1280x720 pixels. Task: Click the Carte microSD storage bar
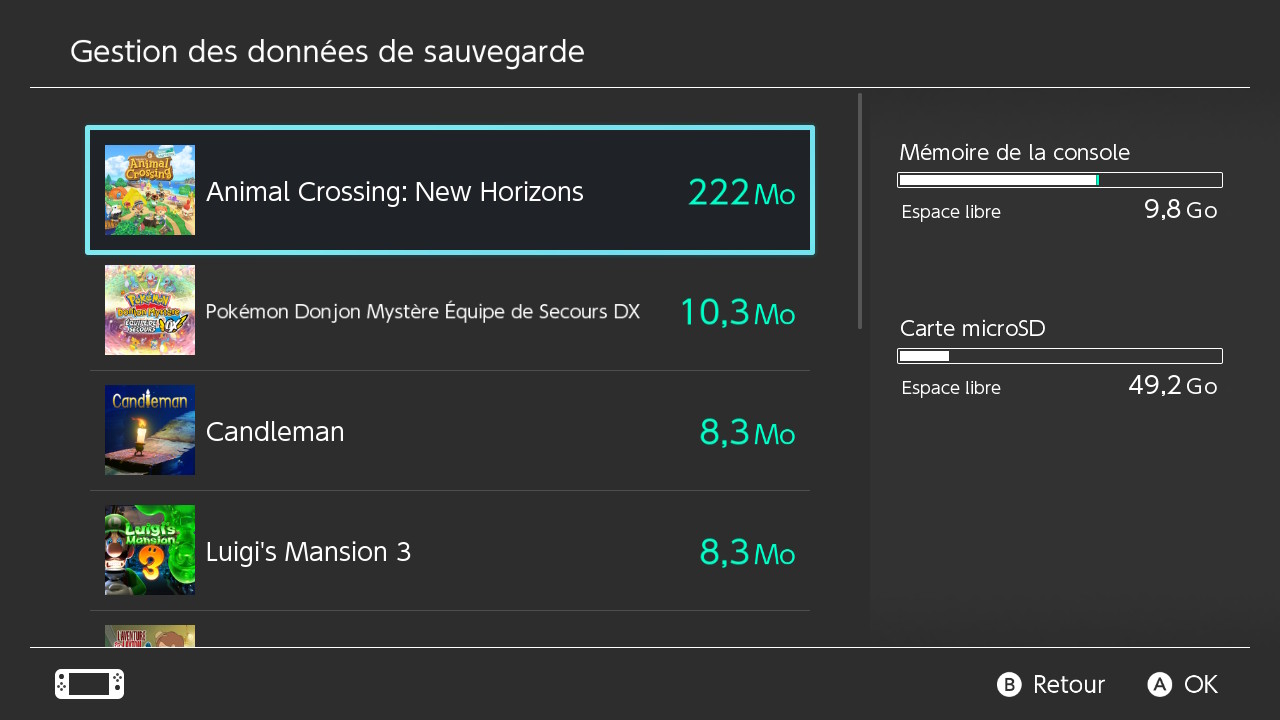(x=1060, y=356)
